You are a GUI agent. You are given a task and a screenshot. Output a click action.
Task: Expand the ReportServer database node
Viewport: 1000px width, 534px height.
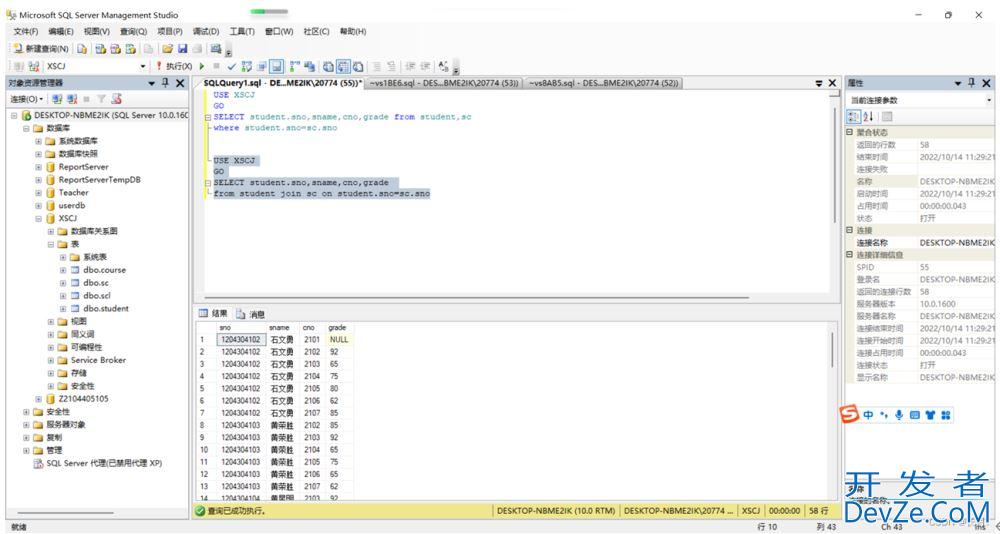(x=38, y=167)
